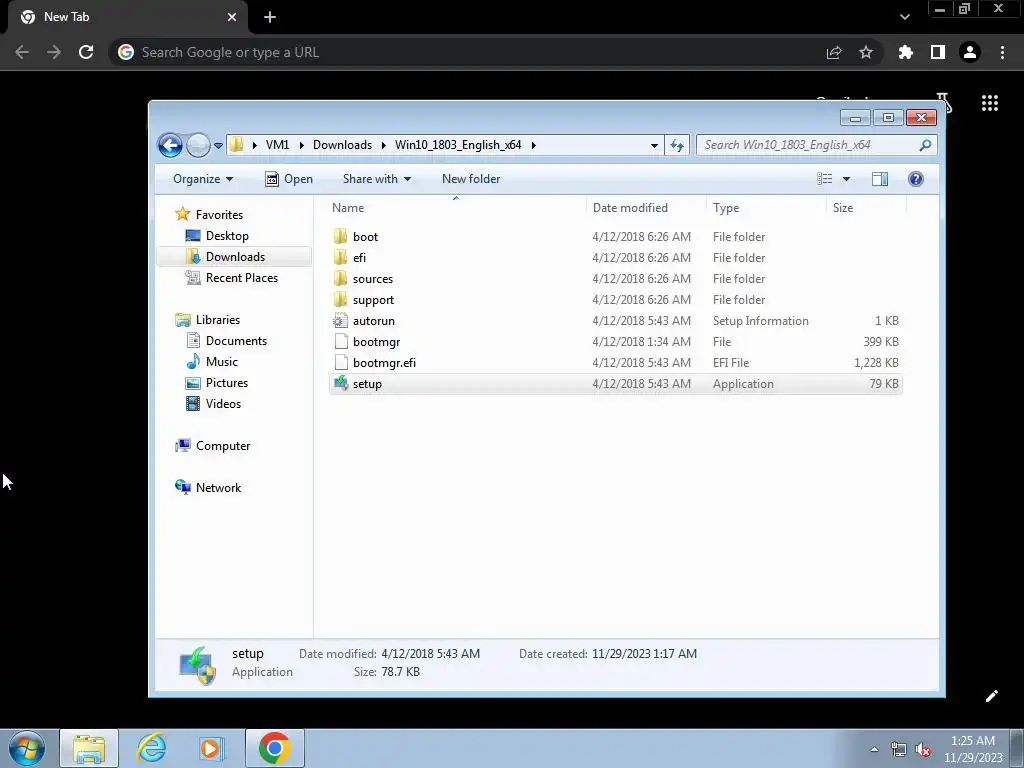Image resolution: width=1024 pixels, height=768 pixels.
Task: Open Explorer help icon
Action: tap(916, 179)
